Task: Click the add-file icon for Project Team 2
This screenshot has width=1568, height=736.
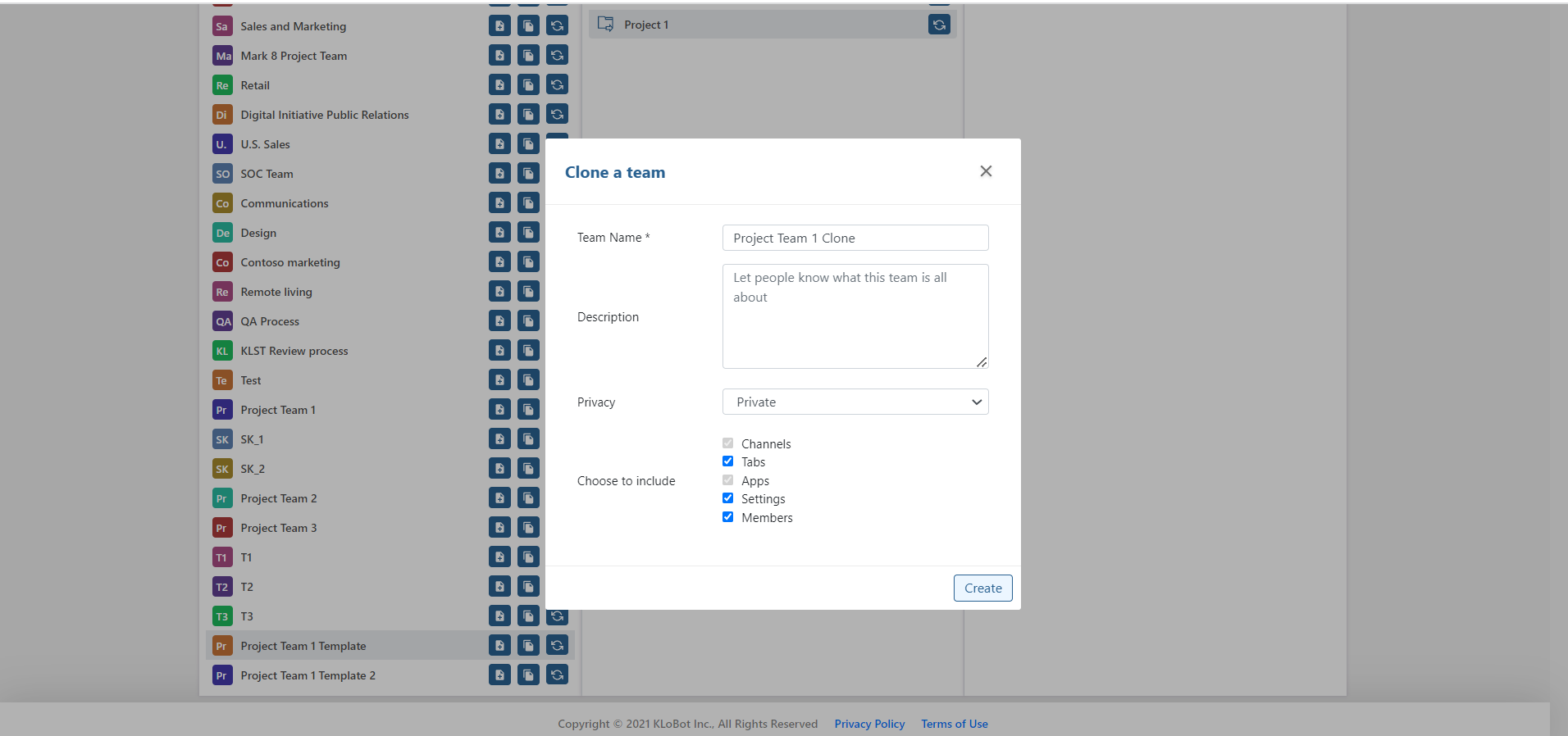Action: coord(499,498)
